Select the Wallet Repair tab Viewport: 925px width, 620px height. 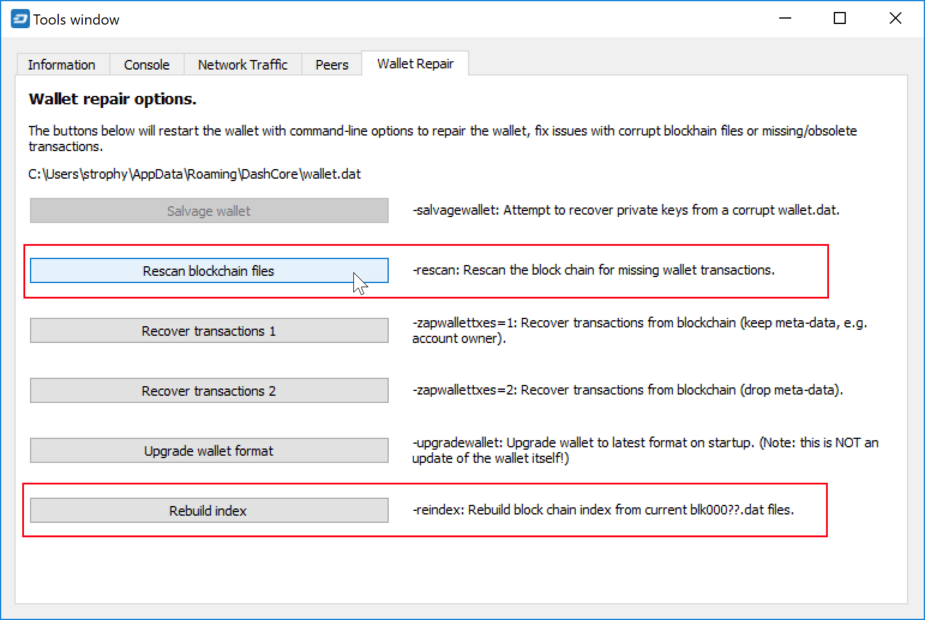tap(415, 64)
